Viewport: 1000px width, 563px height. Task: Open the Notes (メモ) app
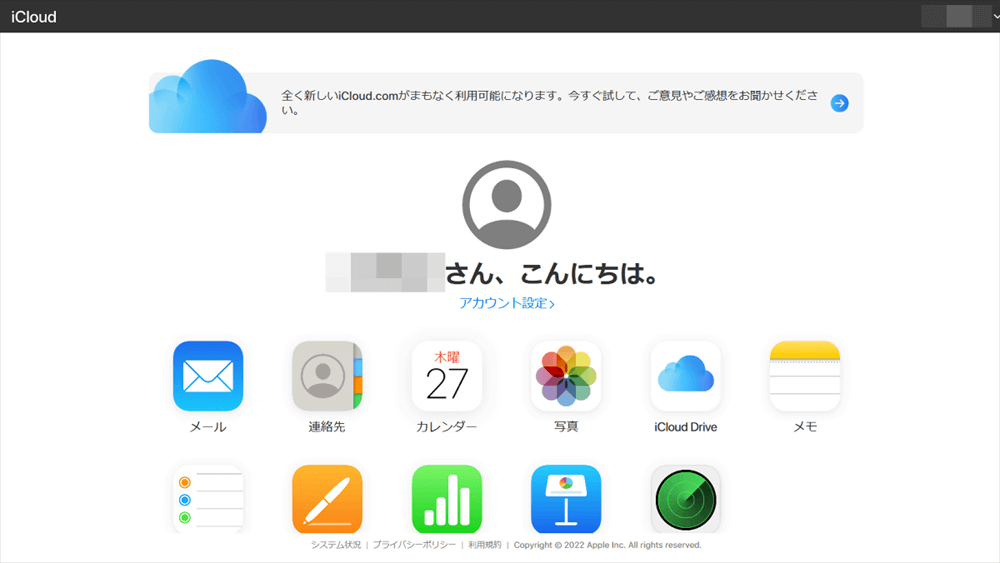804,376
